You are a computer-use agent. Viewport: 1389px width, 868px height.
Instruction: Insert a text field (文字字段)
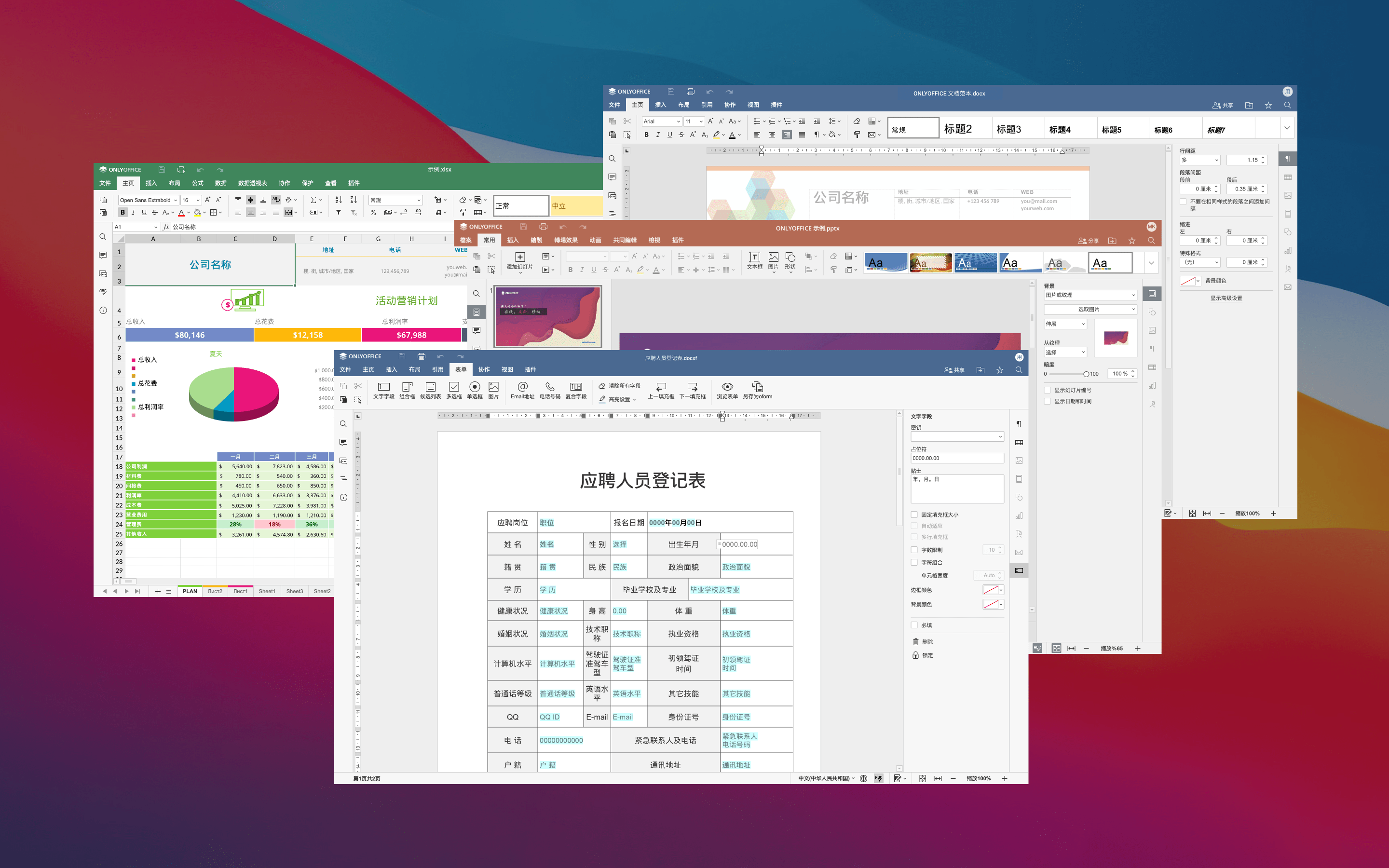tap(383, 390)
